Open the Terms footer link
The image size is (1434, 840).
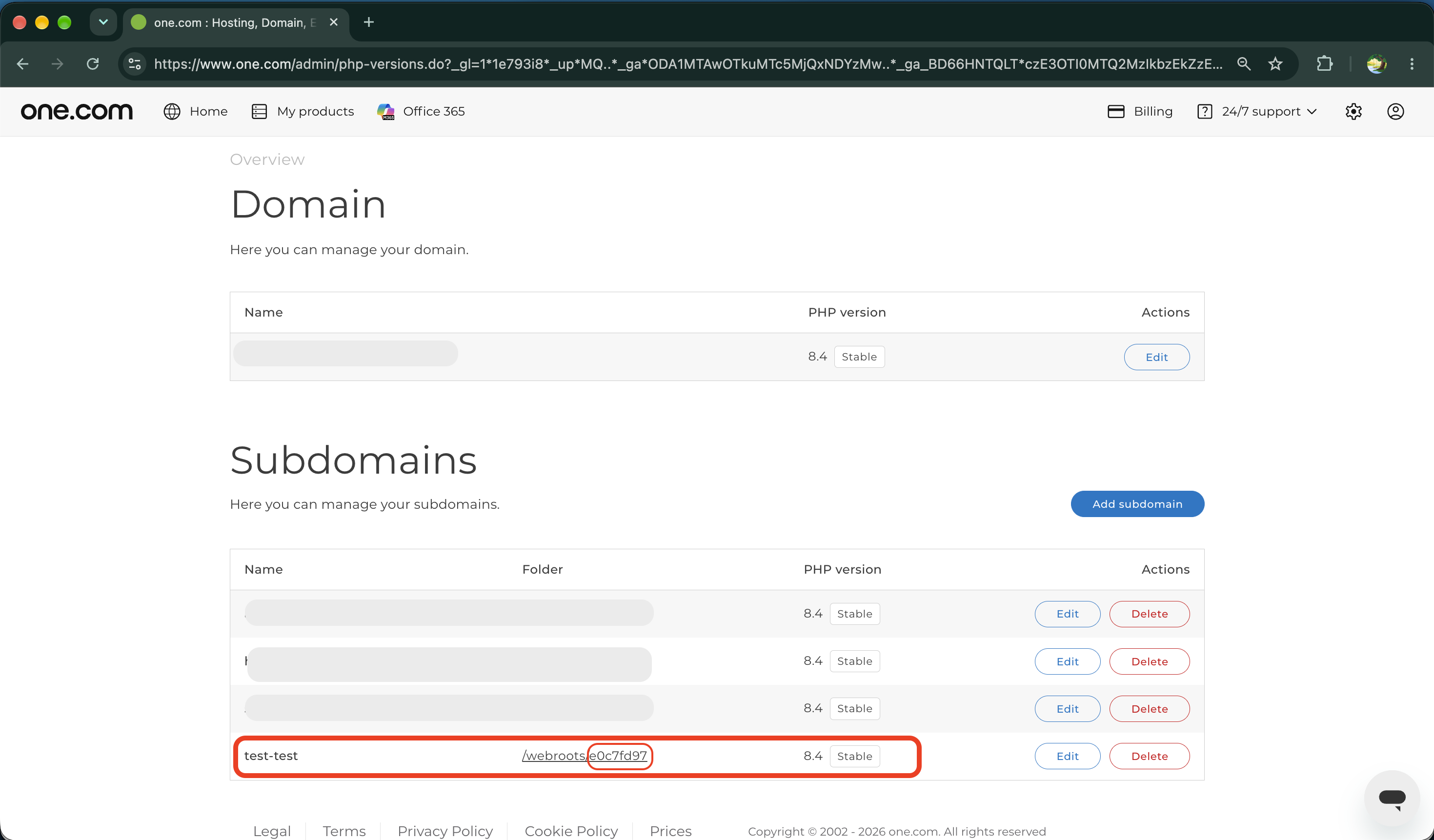(343, 832)
